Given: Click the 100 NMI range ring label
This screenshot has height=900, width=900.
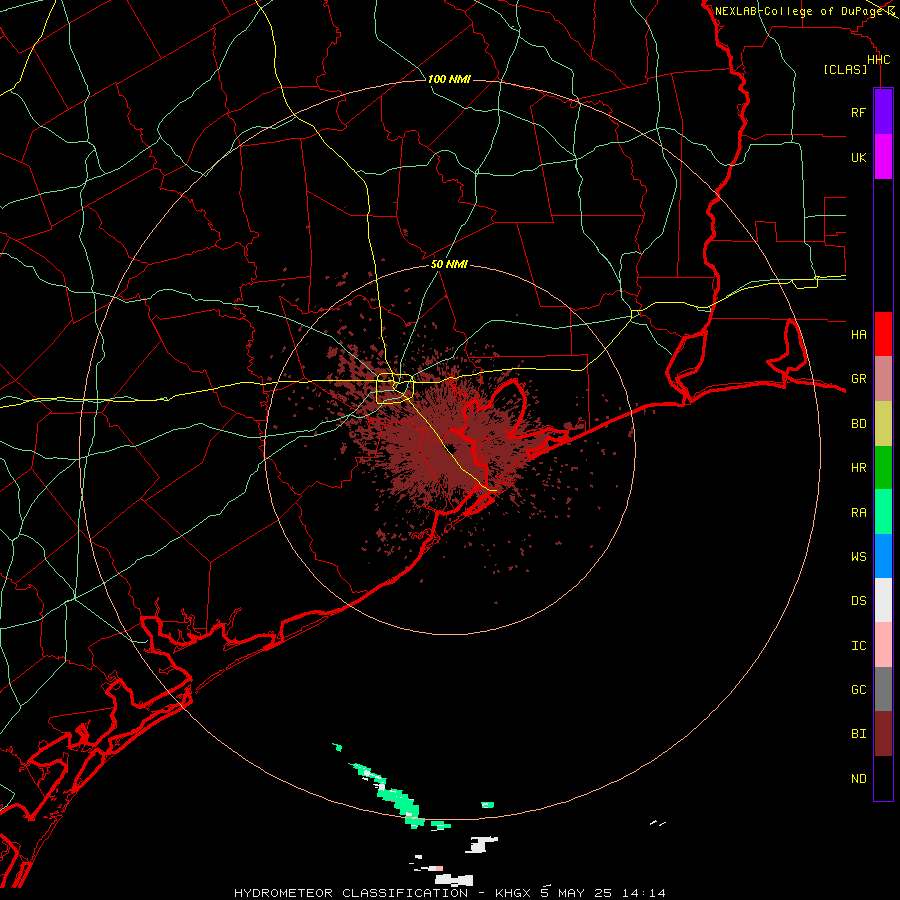Looking at the screenshot, I should 449,79.
